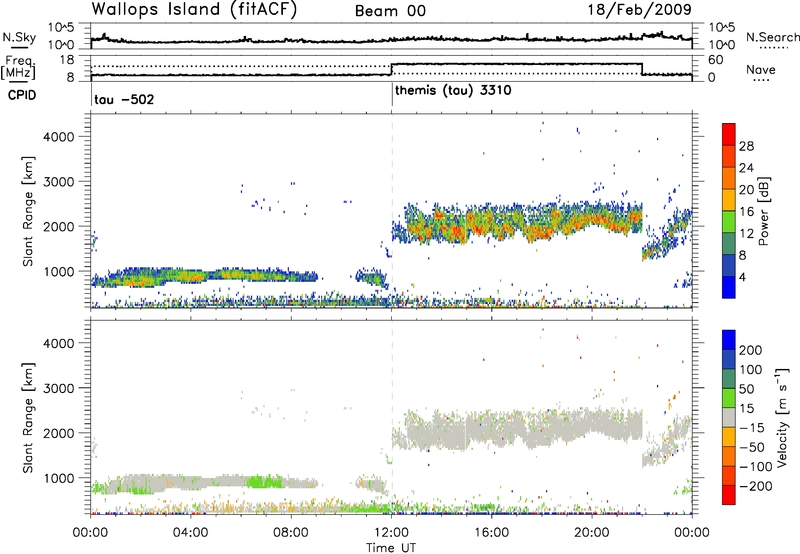This screenshot has width=800, height=554.
Task: Click the '2000' tick of the velocity panel
Action: 59,434
